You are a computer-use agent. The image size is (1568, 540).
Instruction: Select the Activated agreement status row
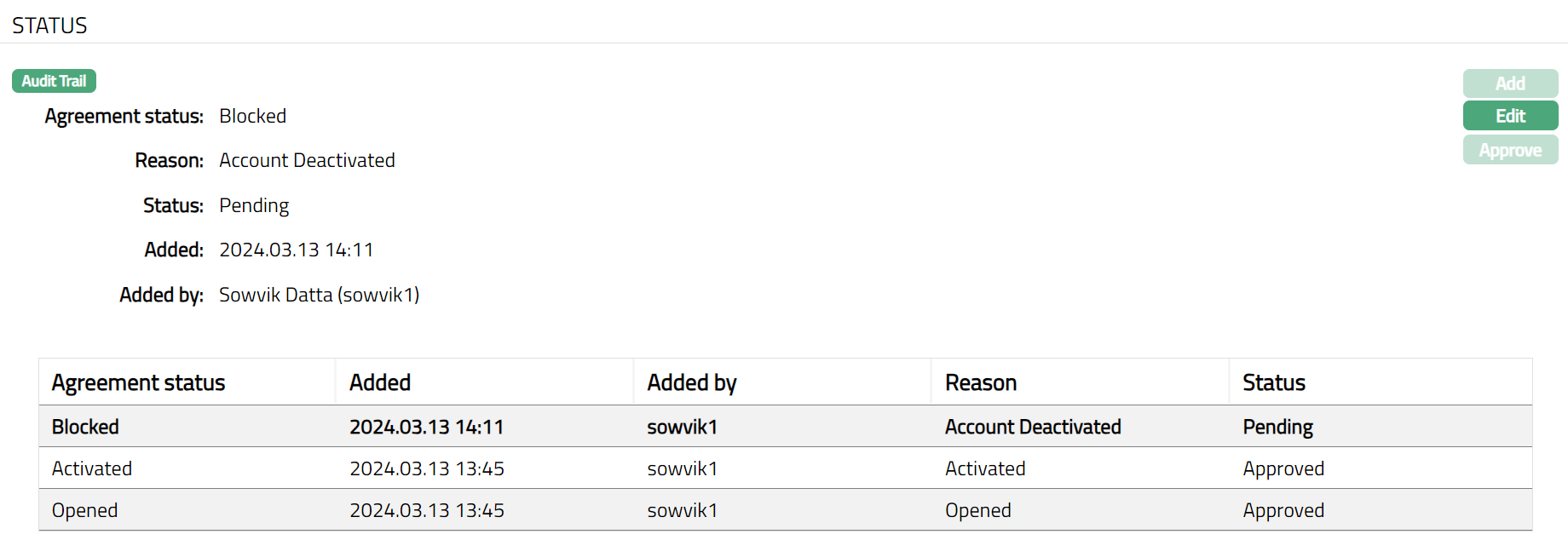tap(92, 468)
